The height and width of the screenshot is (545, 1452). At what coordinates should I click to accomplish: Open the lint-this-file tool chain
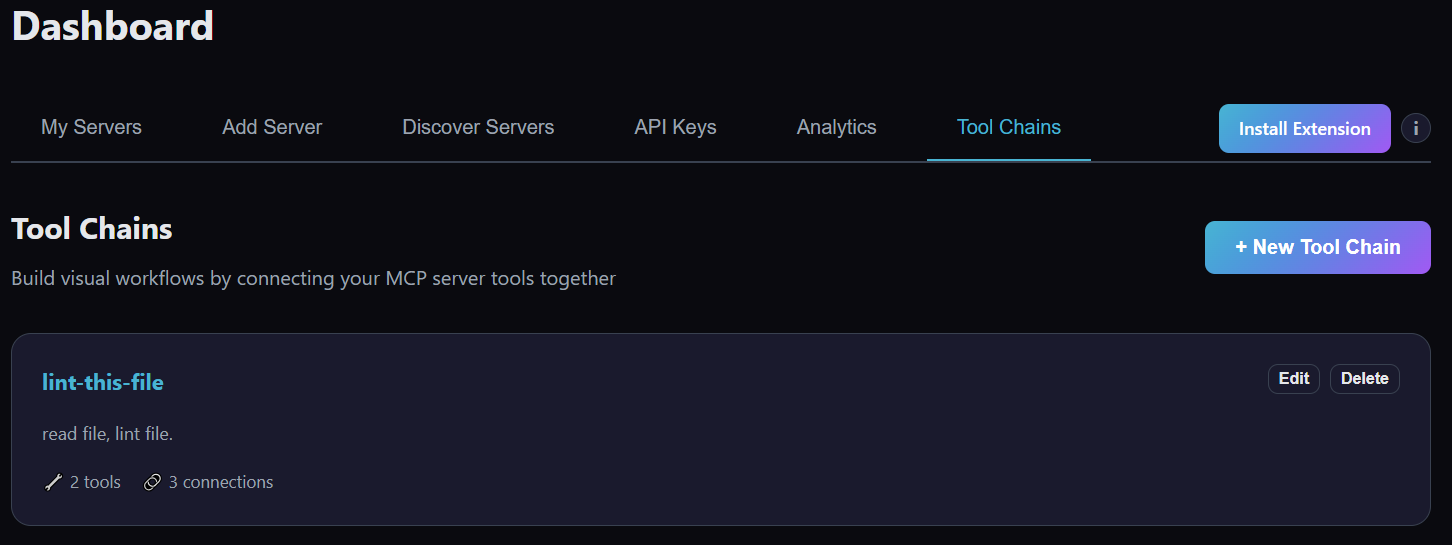103,382
